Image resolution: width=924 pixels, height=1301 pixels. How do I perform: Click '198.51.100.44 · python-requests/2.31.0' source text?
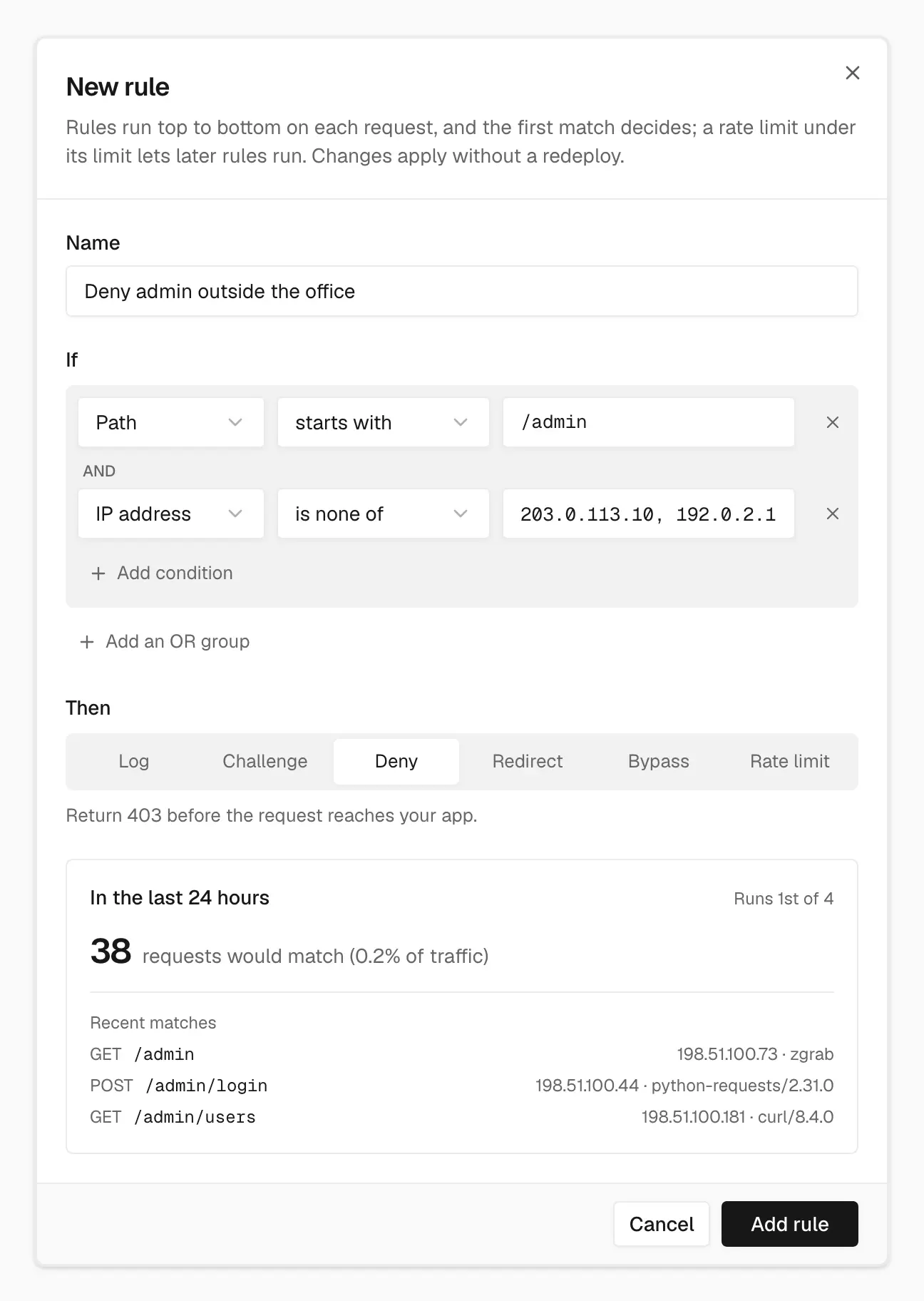click(x=685, y=1086)
